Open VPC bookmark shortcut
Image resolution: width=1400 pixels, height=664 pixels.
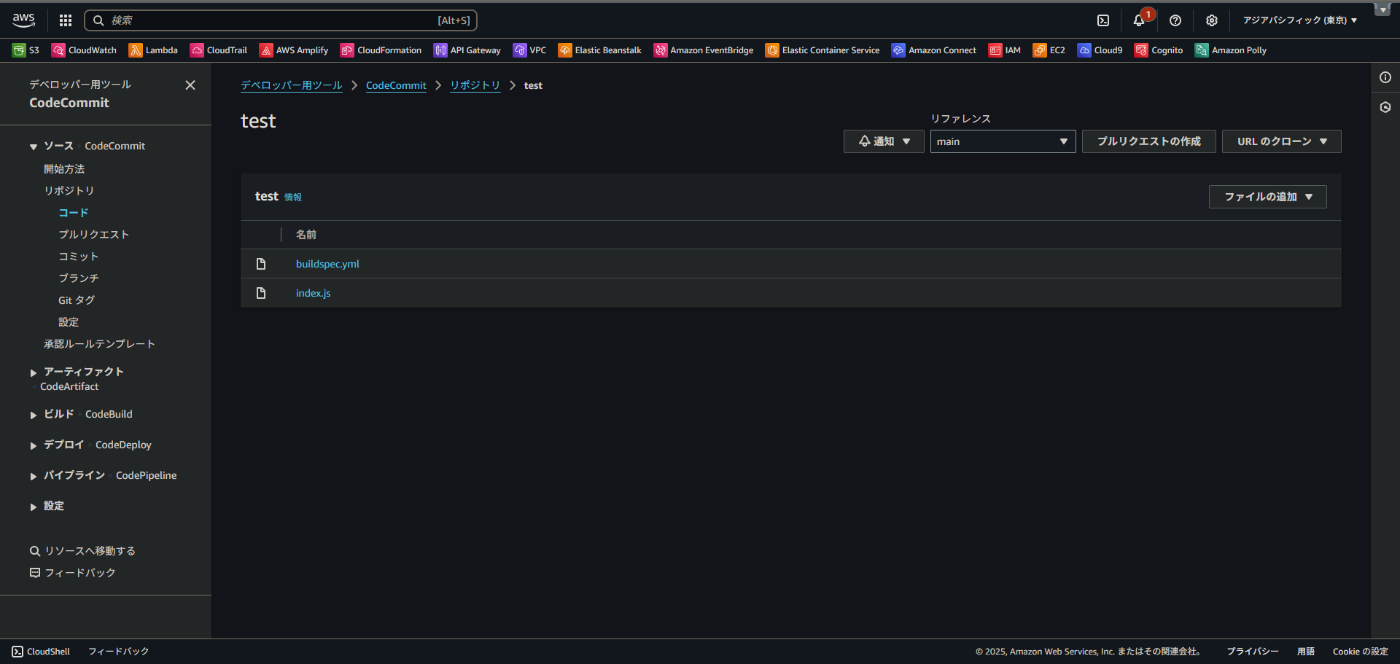point(529,50)
